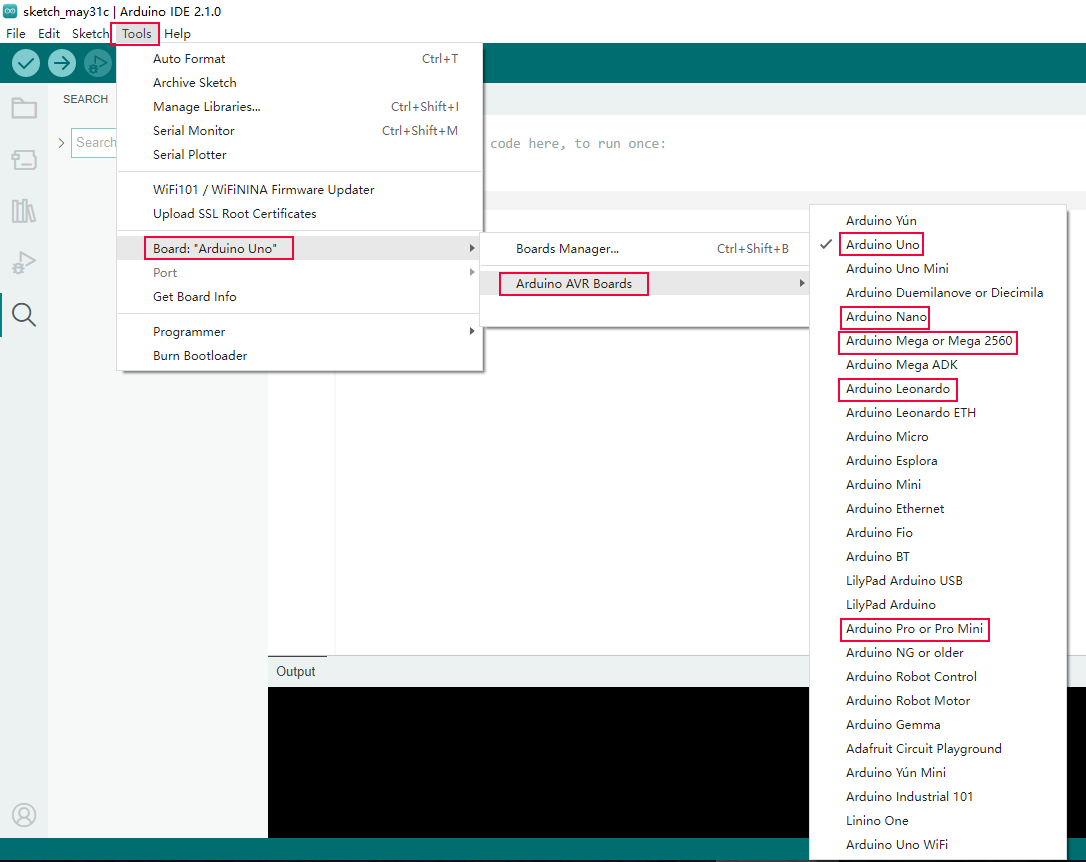The width and height of the screenshot is (1086, 862).
Task: Click the user account profile icon
Action: (24, 815)
